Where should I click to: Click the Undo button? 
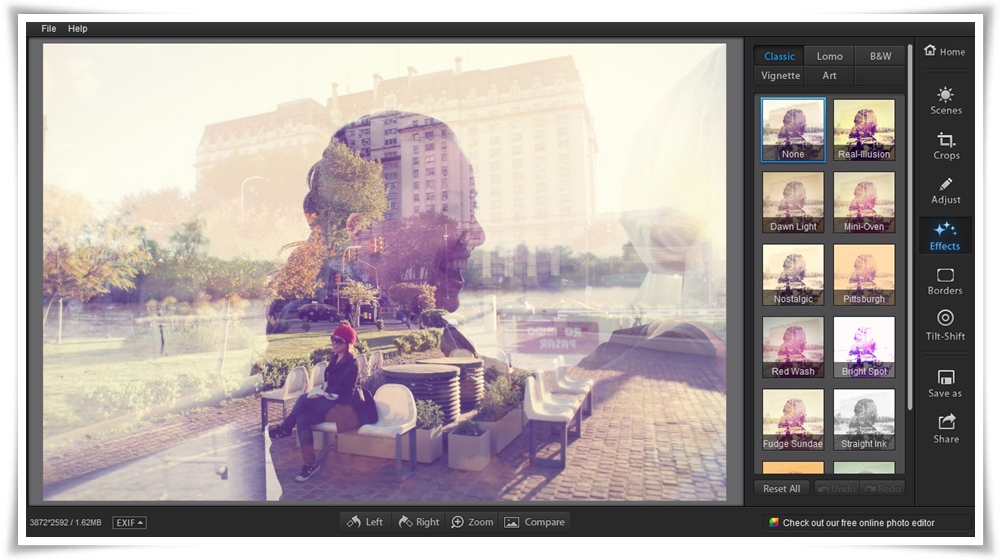(836, 489)
